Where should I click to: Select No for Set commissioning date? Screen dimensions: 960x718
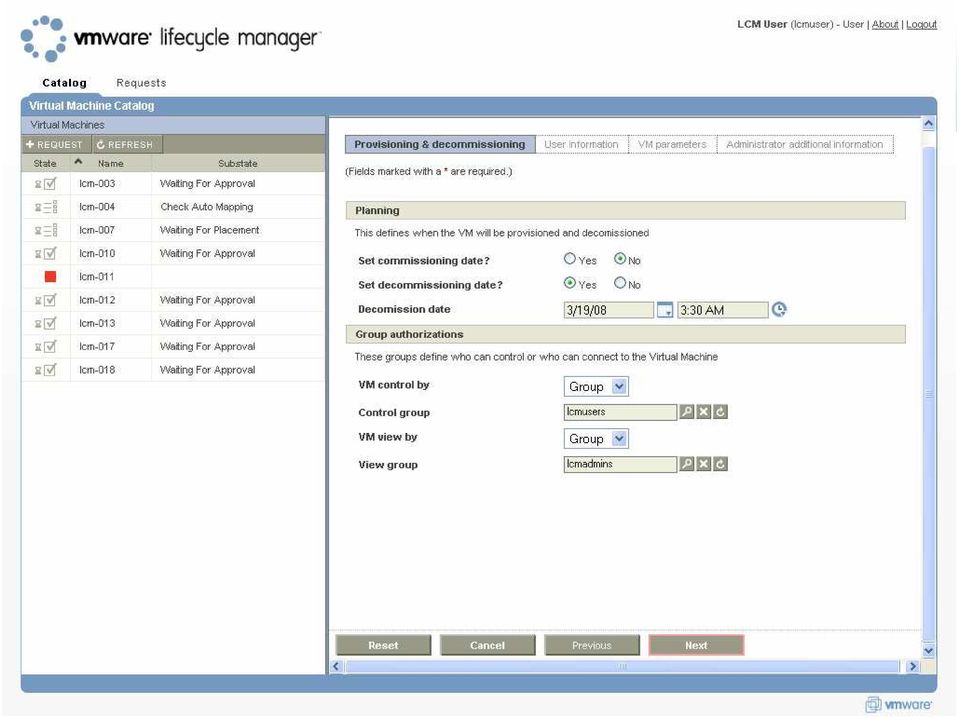(620, 259)
